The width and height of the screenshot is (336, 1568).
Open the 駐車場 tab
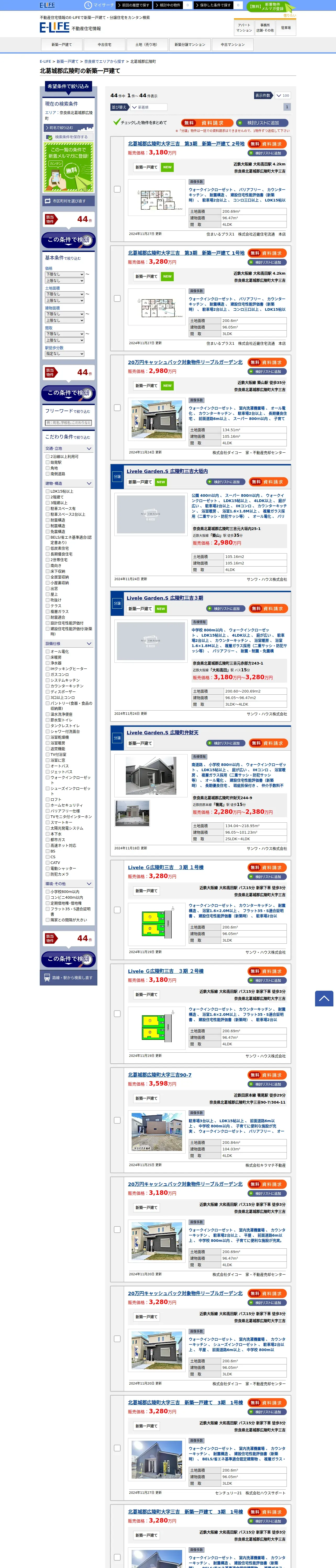coord(286,28)
